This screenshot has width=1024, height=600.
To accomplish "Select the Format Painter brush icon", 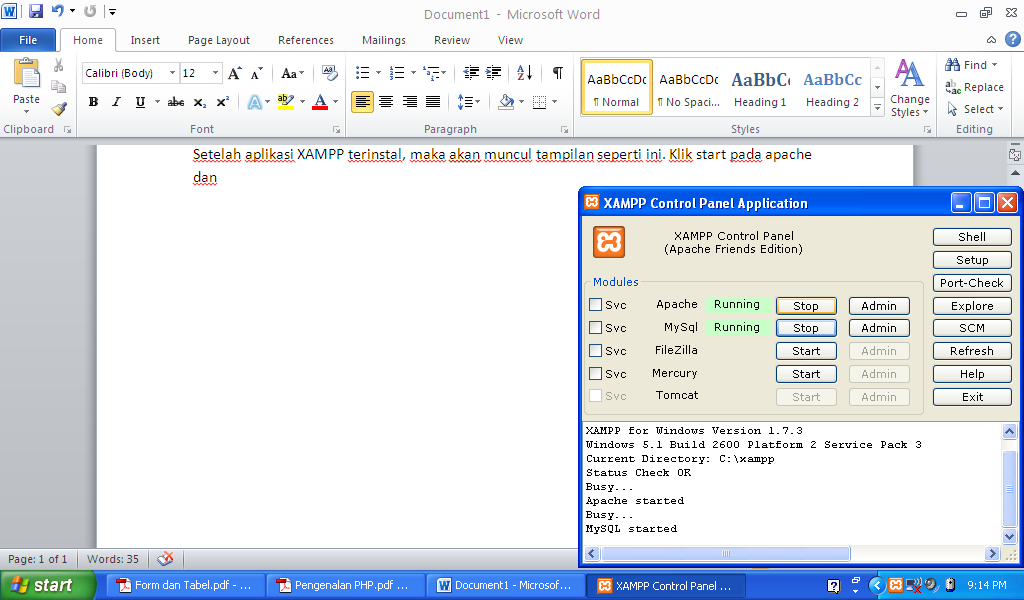I will [x=59, y=108].
